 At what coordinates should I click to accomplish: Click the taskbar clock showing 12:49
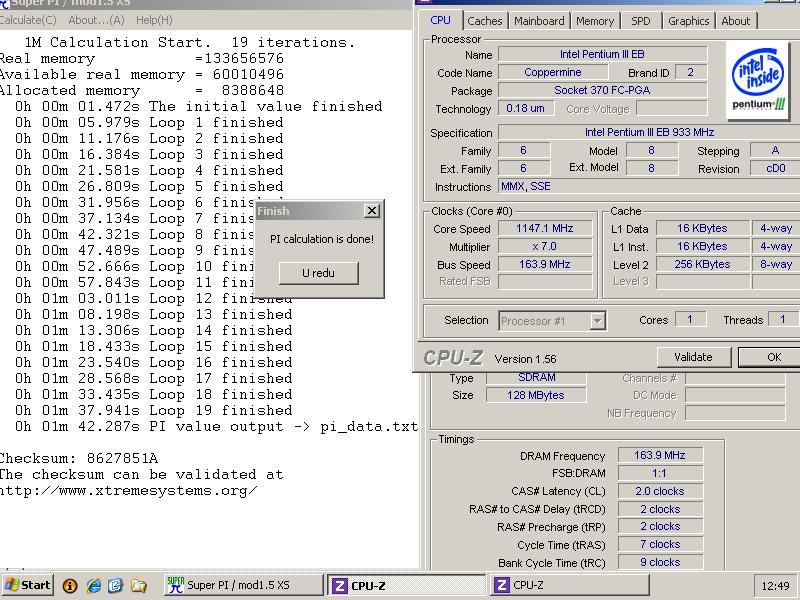pyautogui.click(x=776, y=586)
